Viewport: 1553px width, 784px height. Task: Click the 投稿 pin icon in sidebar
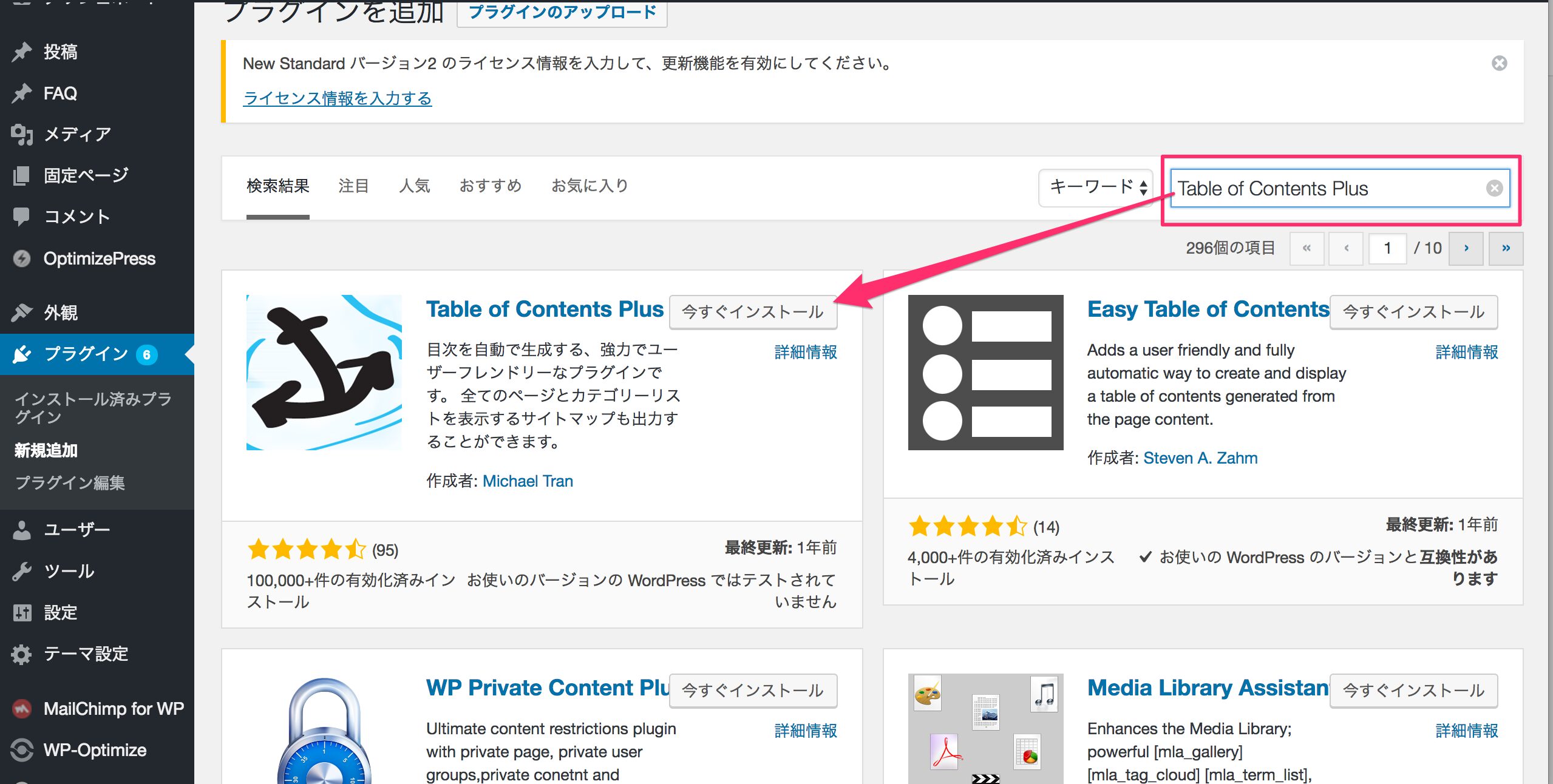coord(22,52)
